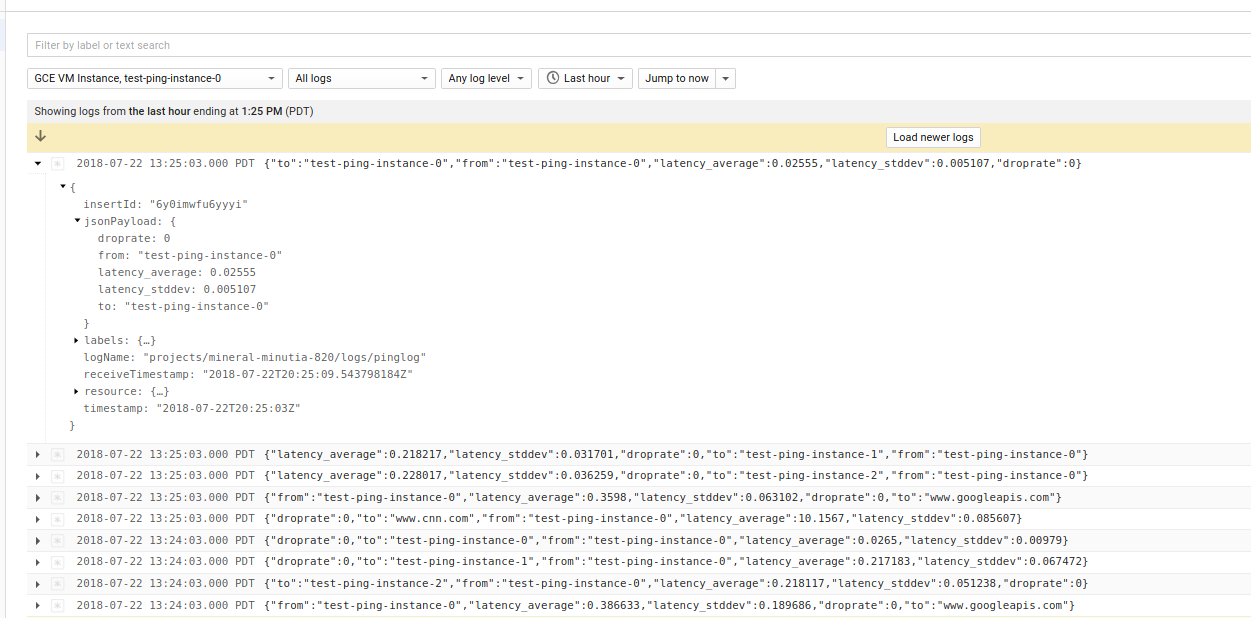The height and width of the screenshot is (618, 1251).
Task: Click the Load newer logs button
Action: pos(932,137)
